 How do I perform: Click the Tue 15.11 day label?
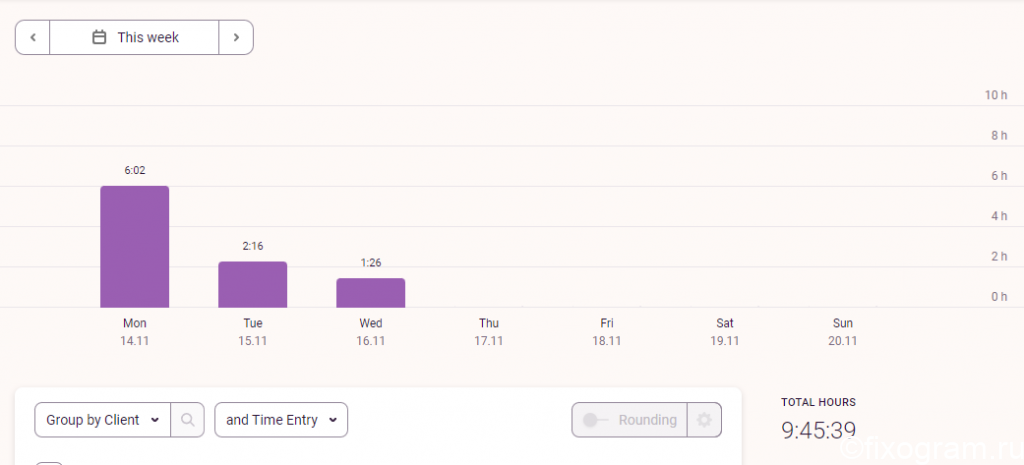[253, 332]
